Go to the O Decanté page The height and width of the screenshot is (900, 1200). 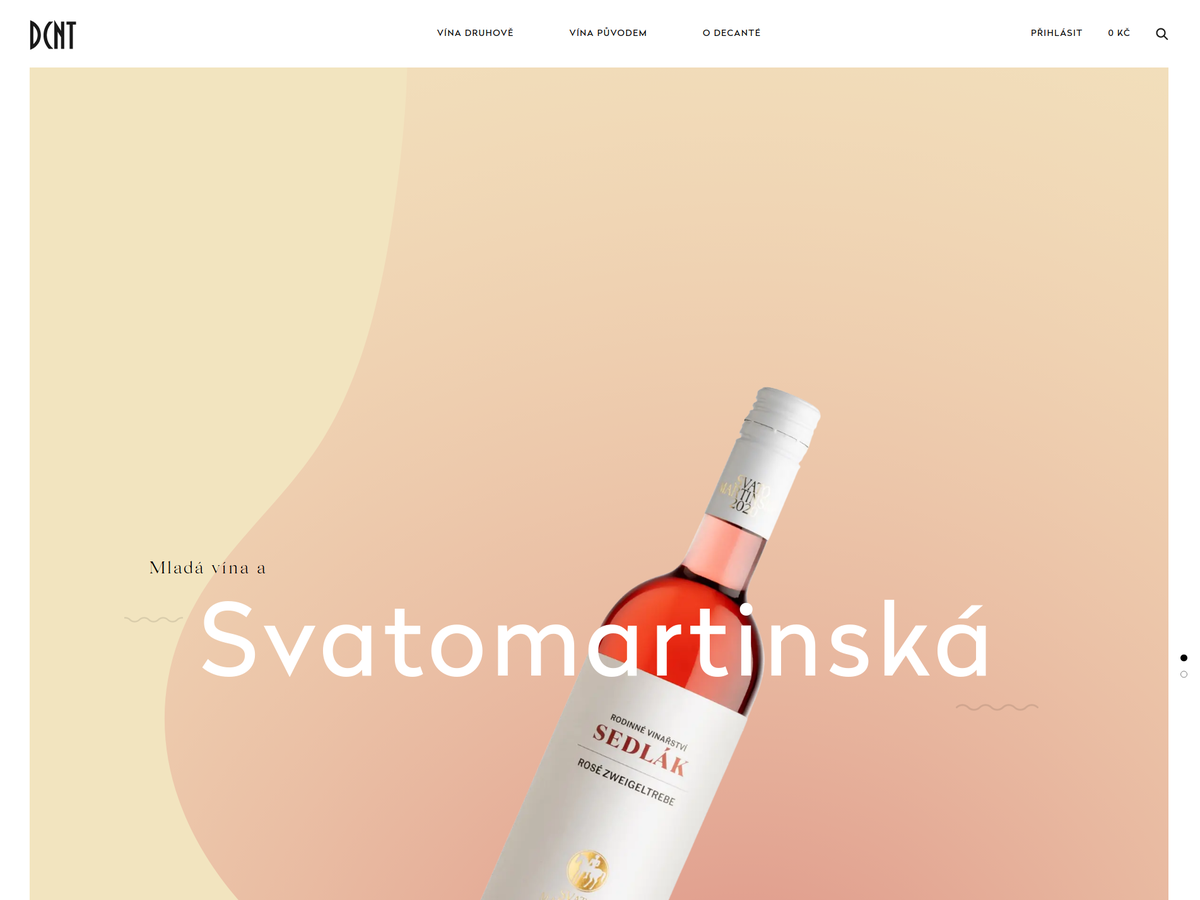click(731, 33)
